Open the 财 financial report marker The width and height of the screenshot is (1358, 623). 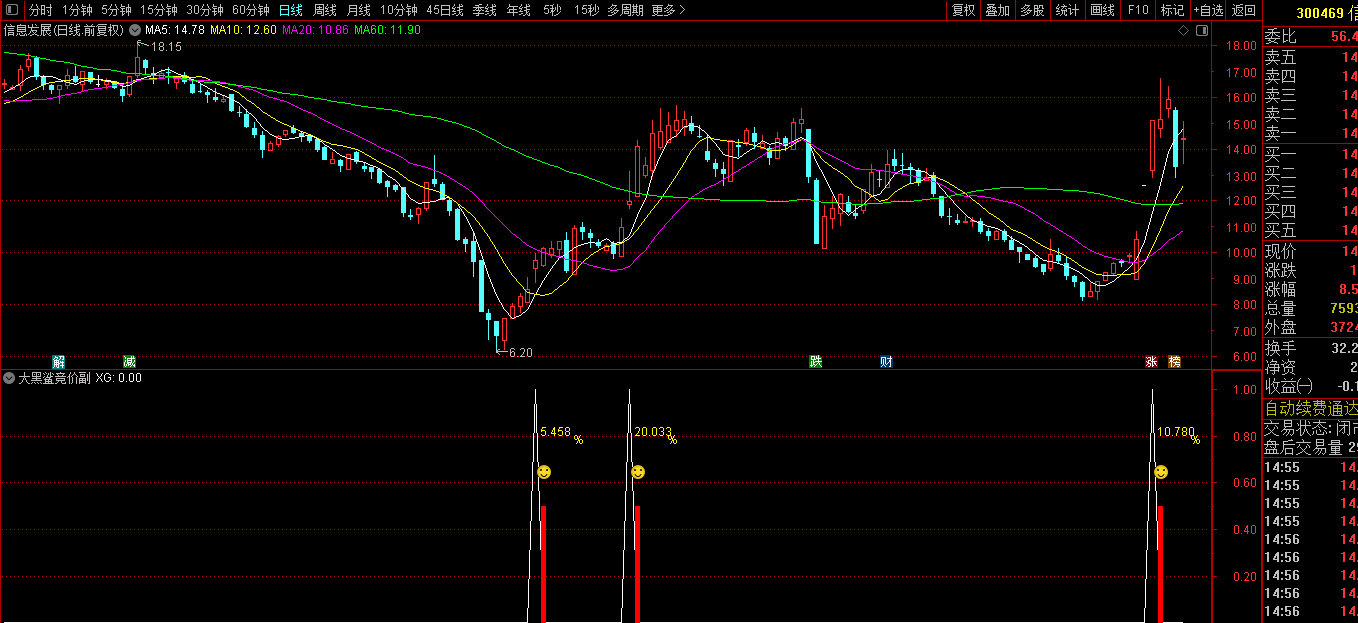pos(886,361)
